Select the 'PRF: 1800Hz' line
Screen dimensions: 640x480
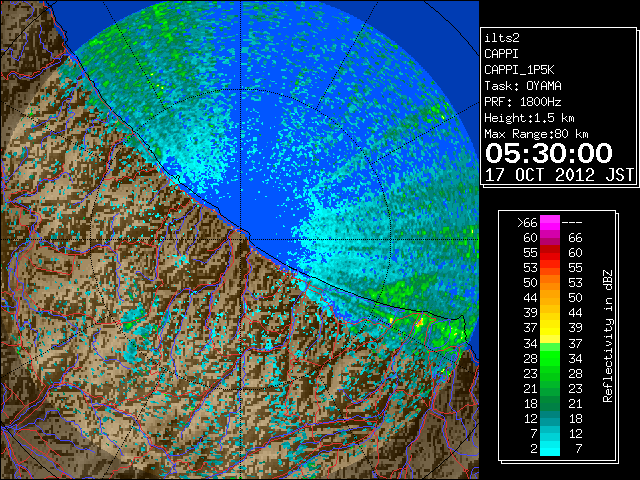(x=523, y=102)
